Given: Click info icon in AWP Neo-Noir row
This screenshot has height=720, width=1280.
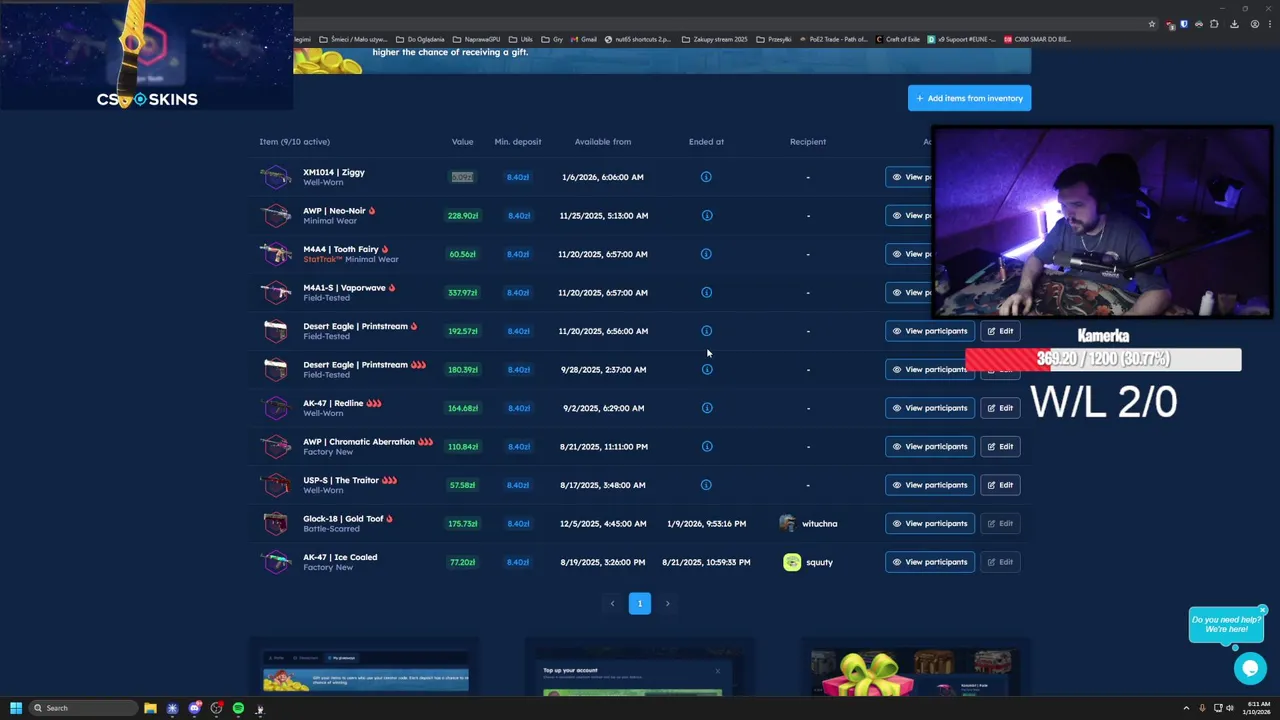Looking at the screenshot, I should (x=706, y=215).
